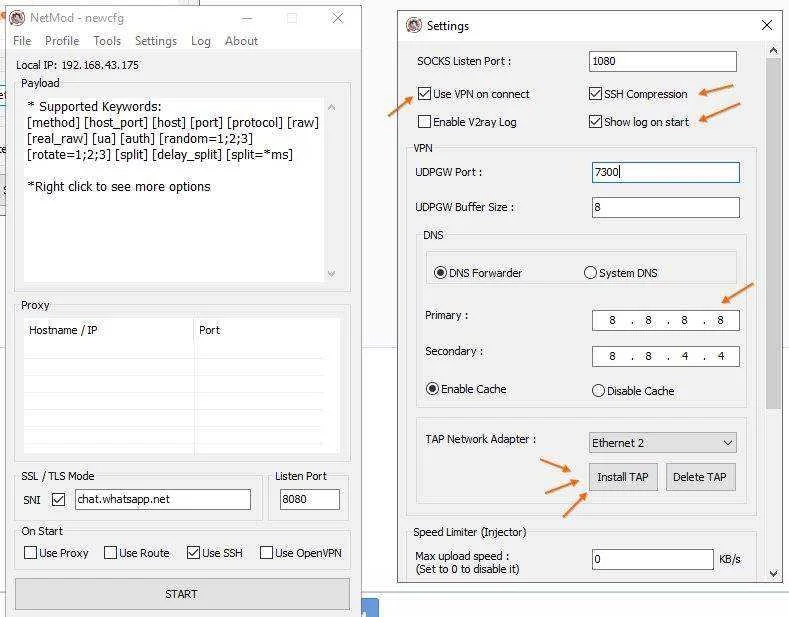
Task: Click the Settings window scrollbar thumb
Action: pyautogui.click(x=773, y=234)
